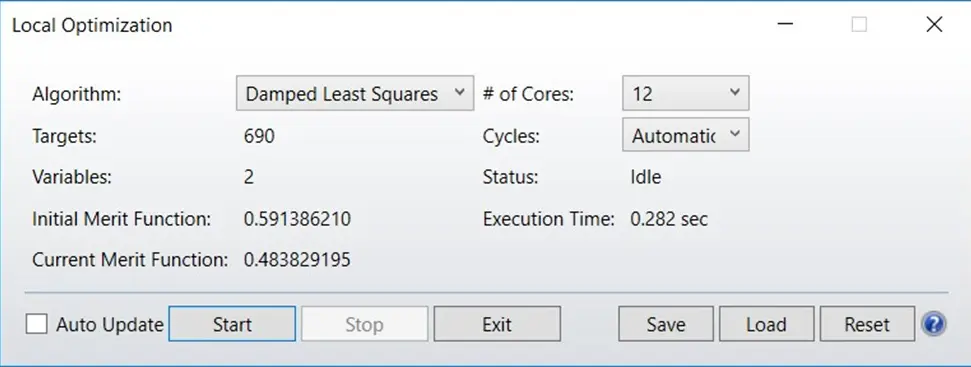Open the Algorithm dropdown showing Damped Least Squares
The width and height of the screenshot is (971, 367).
click(355, 93)
